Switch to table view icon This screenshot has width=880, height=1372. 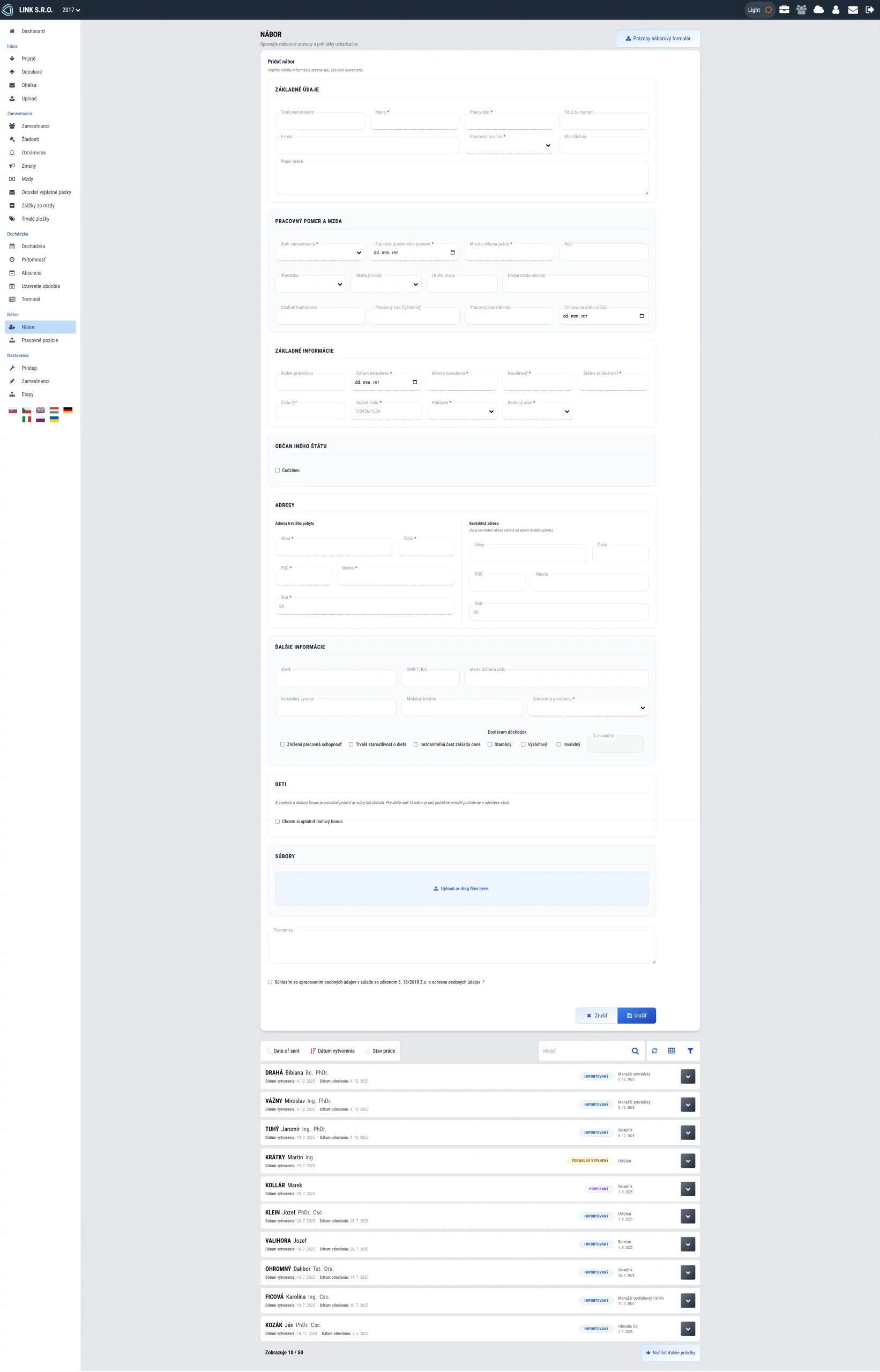(x=672, y=1051)
